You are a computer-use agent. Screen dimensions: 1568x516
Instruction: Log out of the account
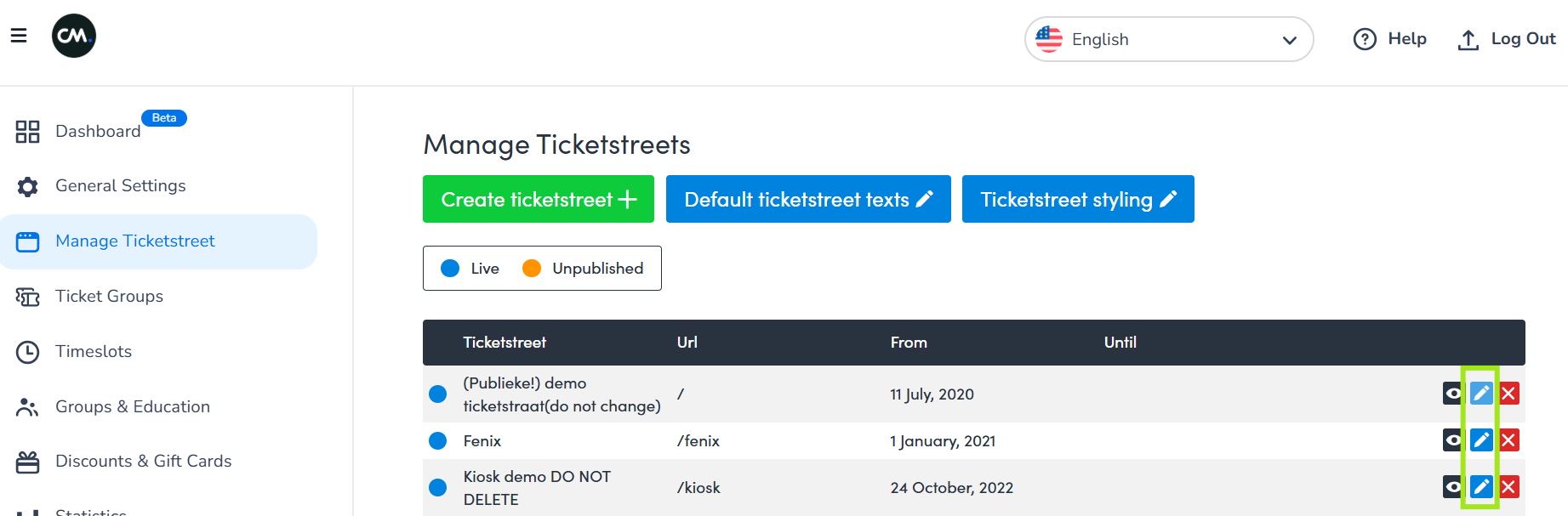click(x=1507, y=39)
